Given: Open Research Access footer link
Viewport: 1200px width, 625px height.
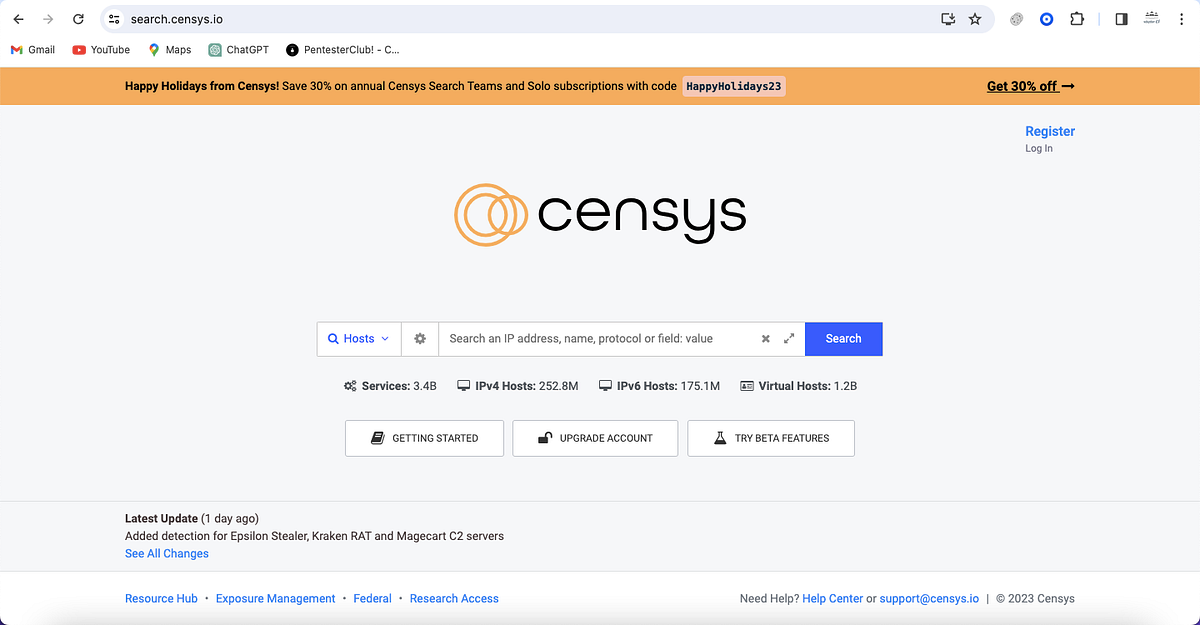Looking at the screenshot, I should tap(454, 599).
